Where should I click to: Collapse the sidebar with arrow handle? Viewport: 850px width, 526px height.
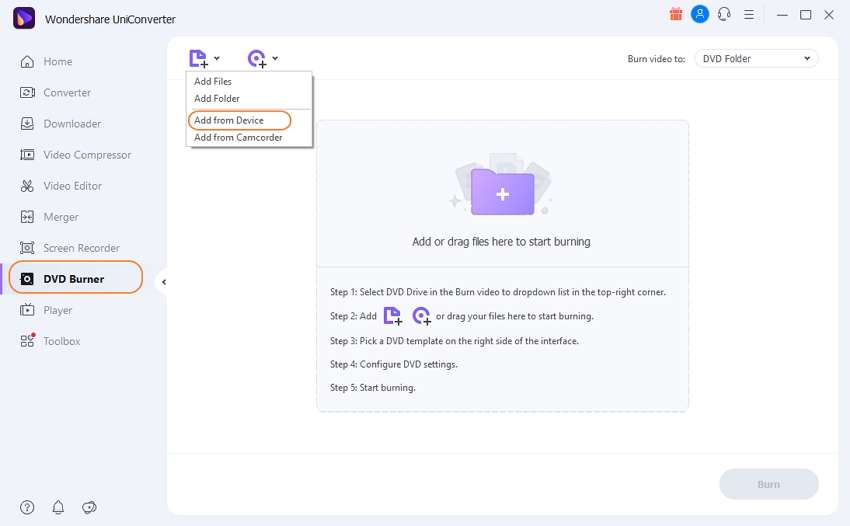(164, 282)
